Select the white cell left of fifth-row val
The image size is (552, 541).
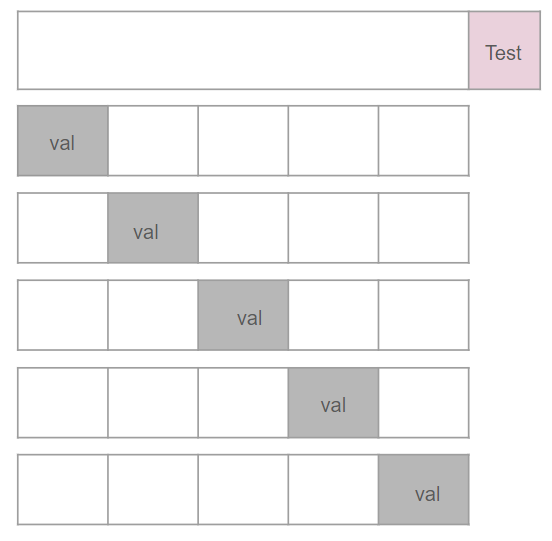click(333, 490)
